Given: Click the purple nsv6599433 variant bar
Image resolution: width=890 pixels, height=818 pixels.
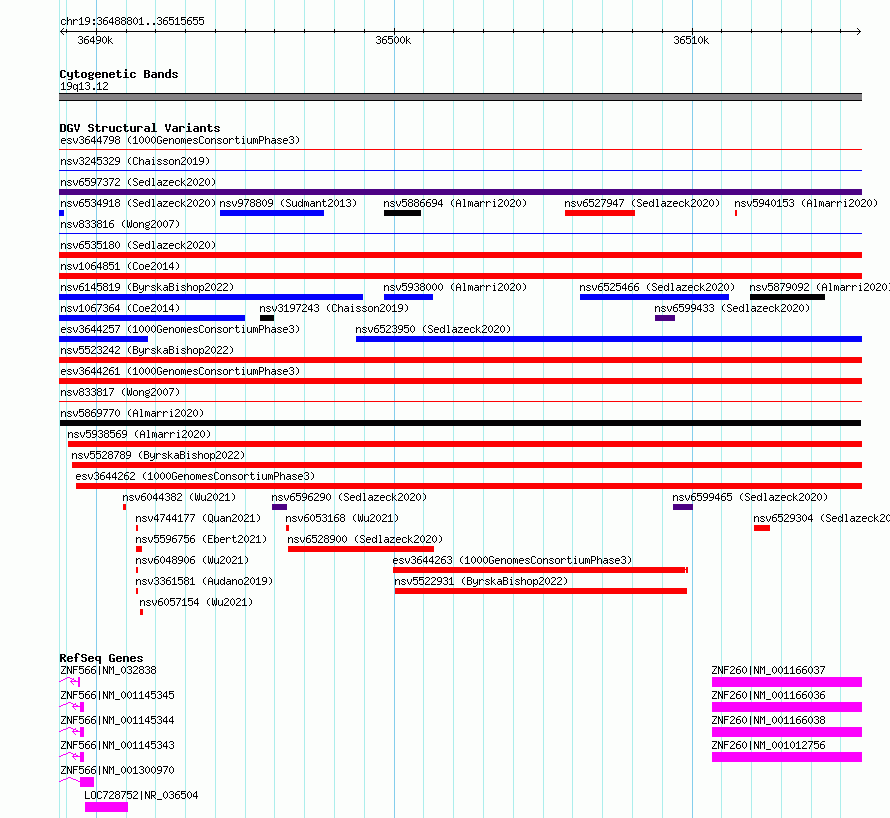Looking at the screenshot, I should point(665,318).
